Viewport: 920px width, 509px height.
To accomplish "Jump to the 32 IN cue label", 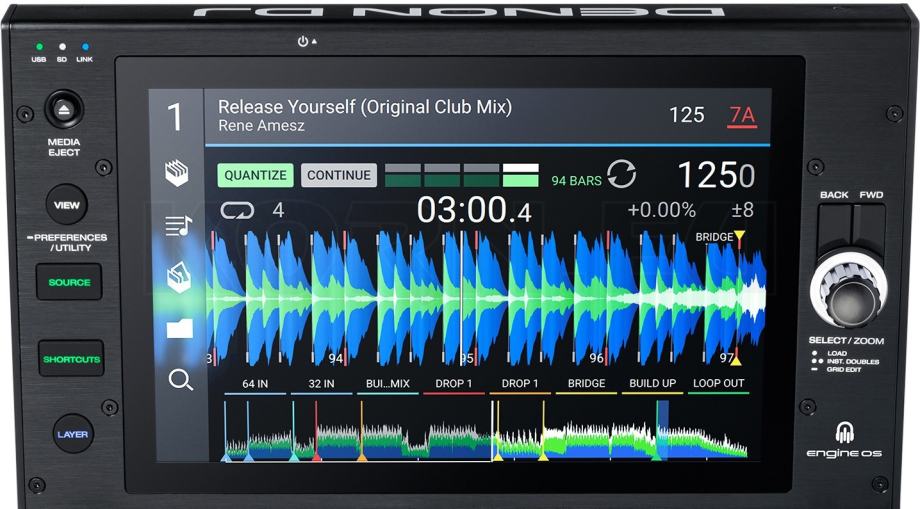I will (322, 384).
